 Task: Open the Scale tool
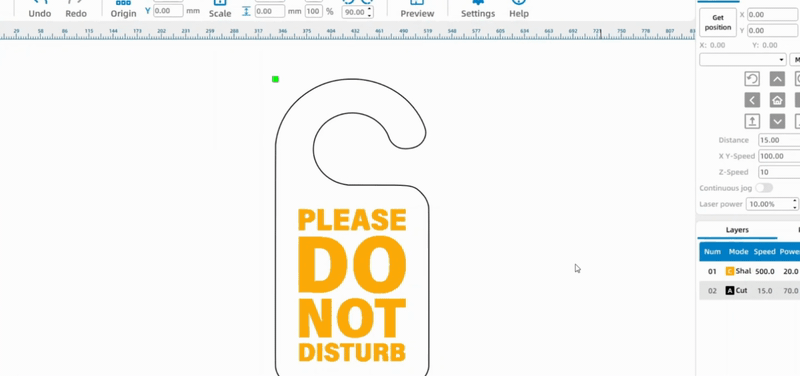pyautogui.click(x=220, y=9)
